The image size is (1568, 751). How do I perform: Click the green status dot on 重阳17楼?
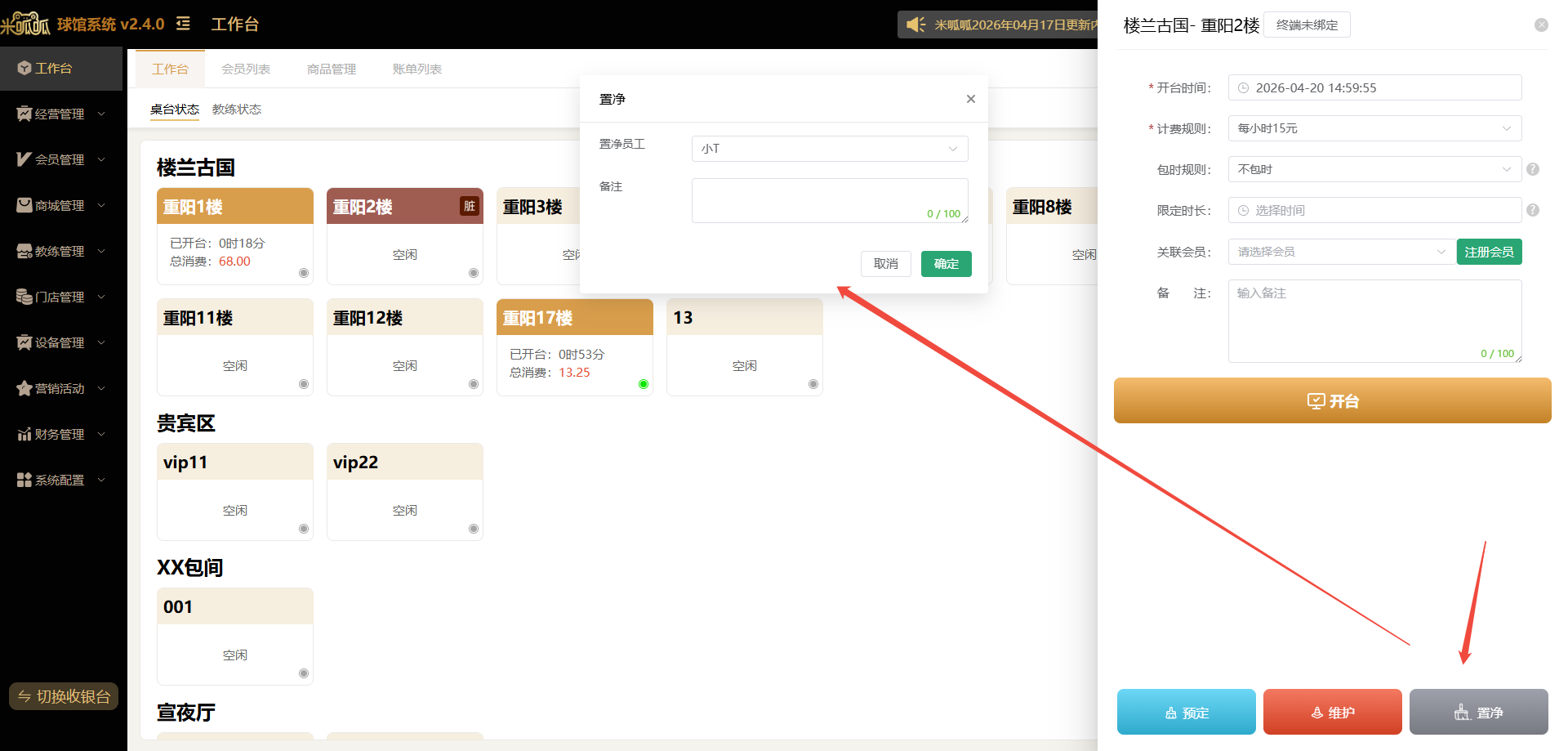point(644,384)
